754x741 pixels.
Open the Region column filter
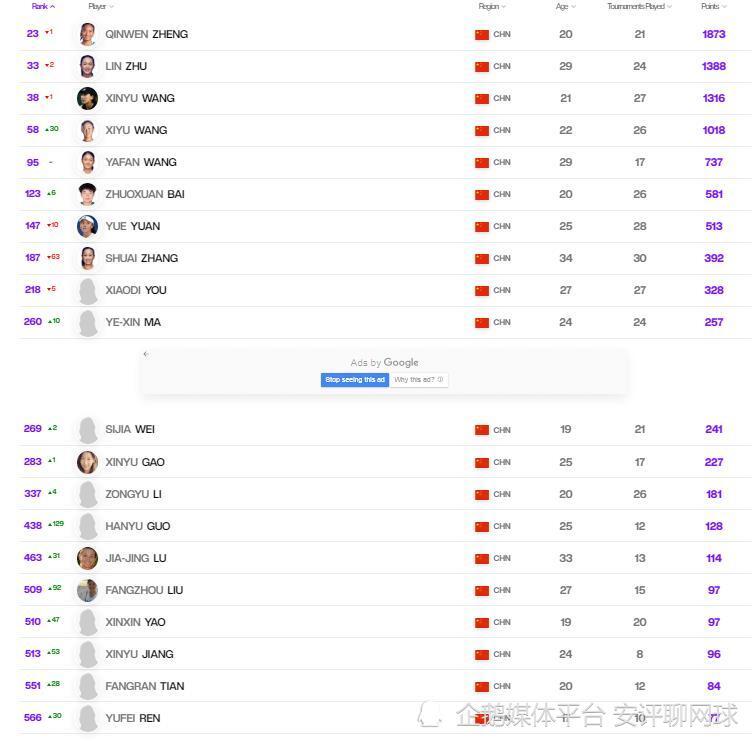[x=491, y=6]
